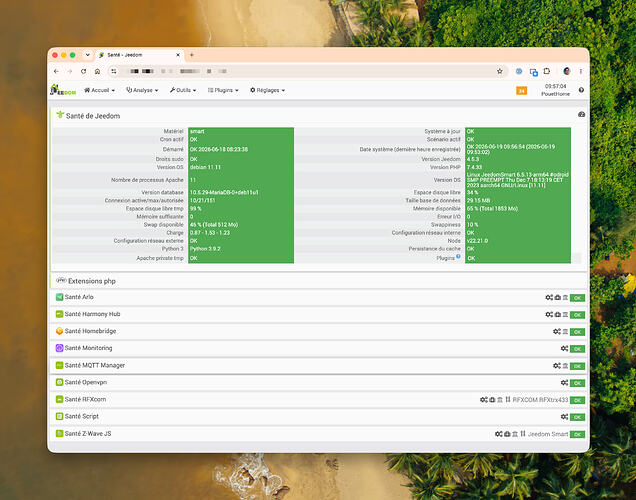Click the daemon building icon for Santé Harmony Hub
The height and width of the screenshot is (500, 636).
tap(565, 315)
